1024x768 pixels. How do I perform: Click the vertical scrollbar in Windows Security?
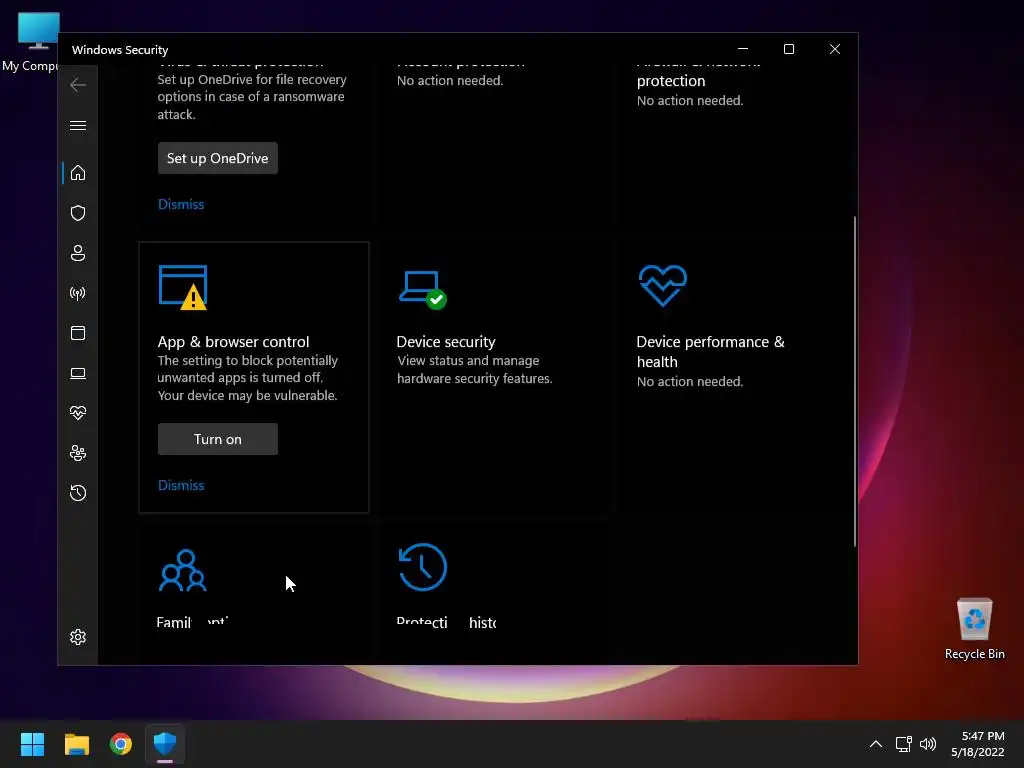tap(854, 381)
